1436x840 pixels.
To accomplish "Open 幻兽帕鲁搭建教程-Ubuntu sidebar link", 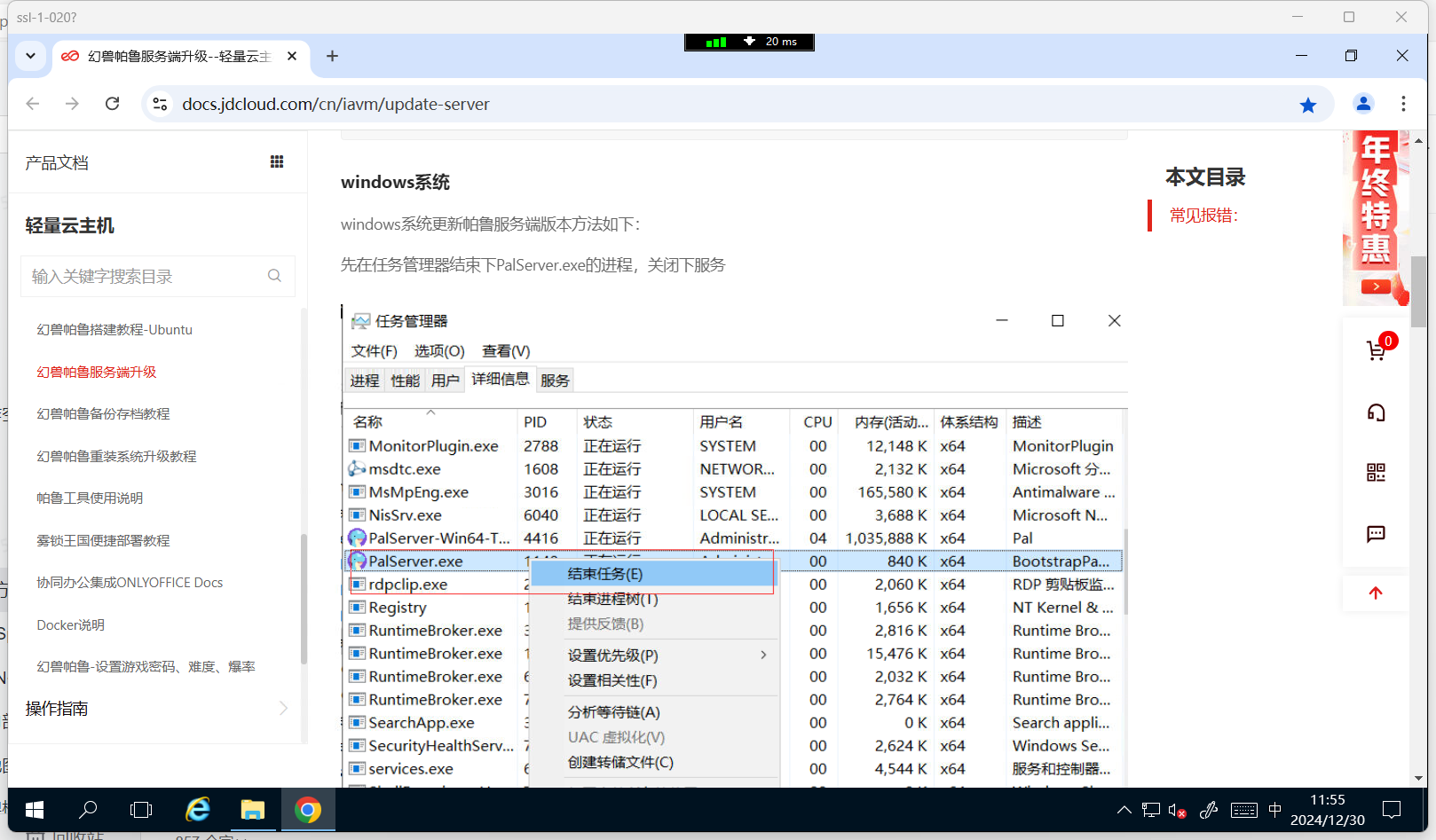I will coord(114,330).
